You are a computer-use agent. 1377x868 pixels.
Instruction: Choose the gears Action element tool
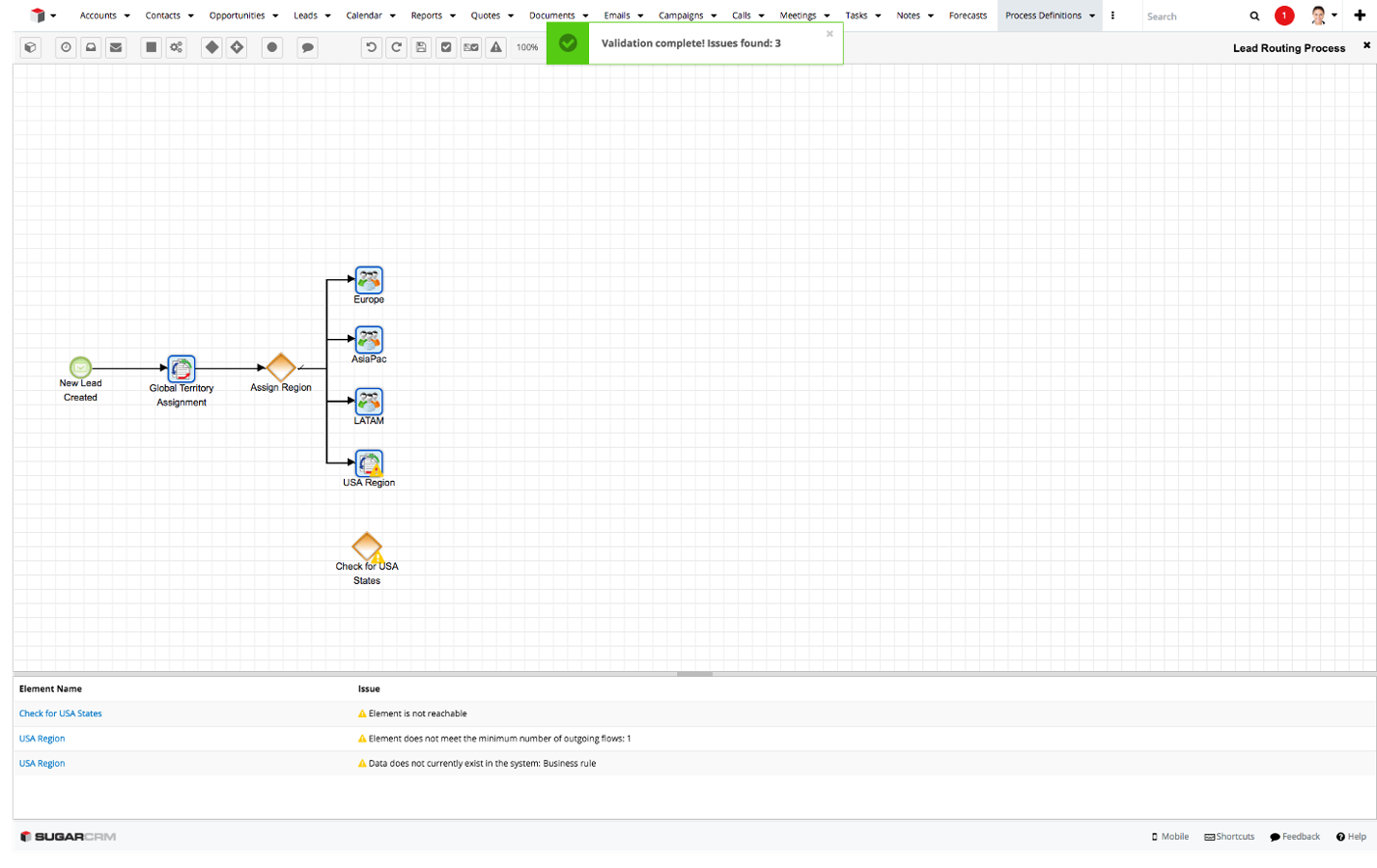point(176,47)
